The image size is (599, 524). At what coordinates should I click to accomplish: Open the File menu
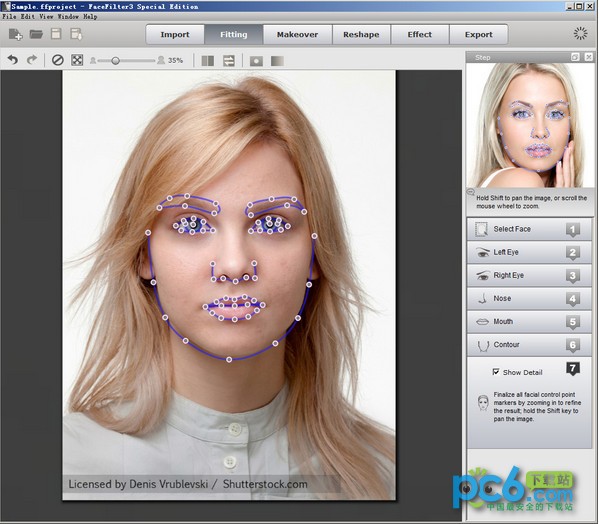click(x=9, y=16)
